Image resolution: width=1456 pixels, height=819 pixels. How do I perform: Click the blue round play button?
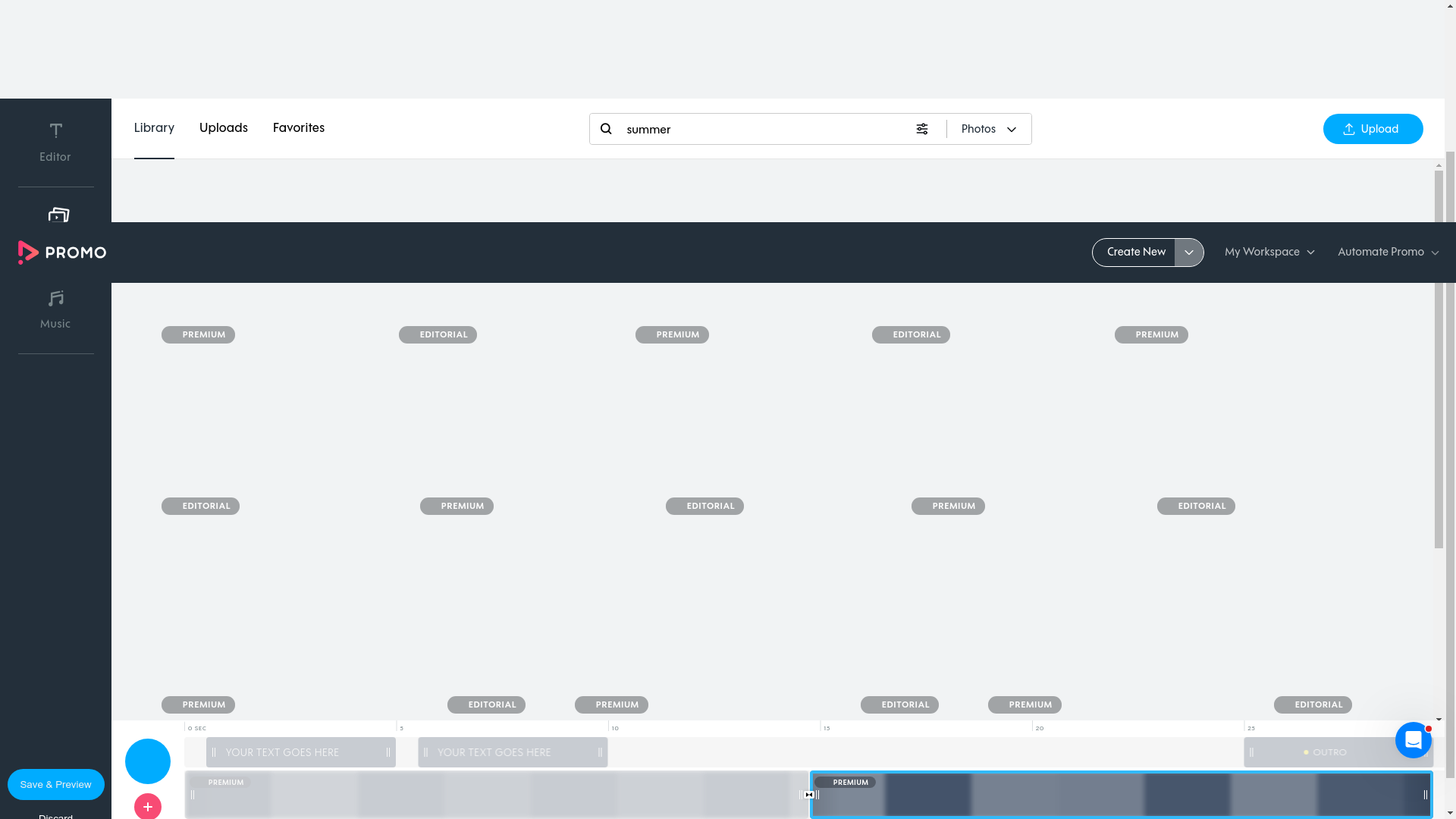click(x=148, y=761)
